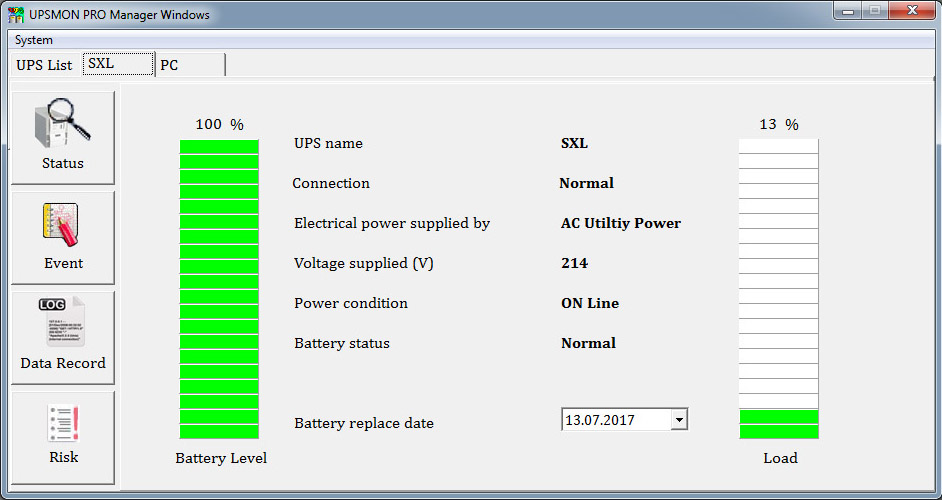Click the voltage value 214
The width and height of the screenshot is (942, 500).
pos(574,263)
